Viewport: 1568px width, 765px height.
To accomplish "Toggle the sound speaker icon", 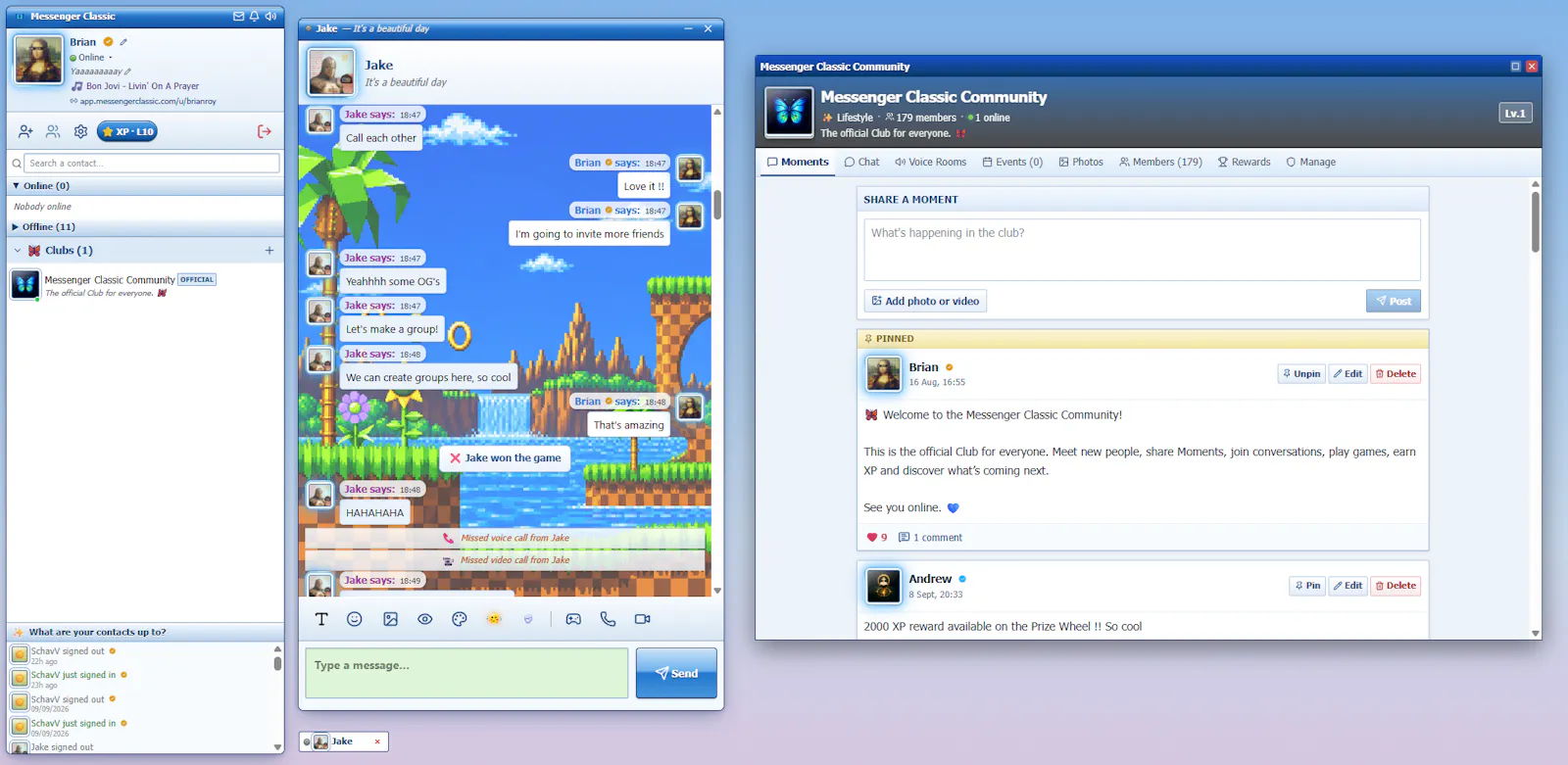I will coord(270,17).
